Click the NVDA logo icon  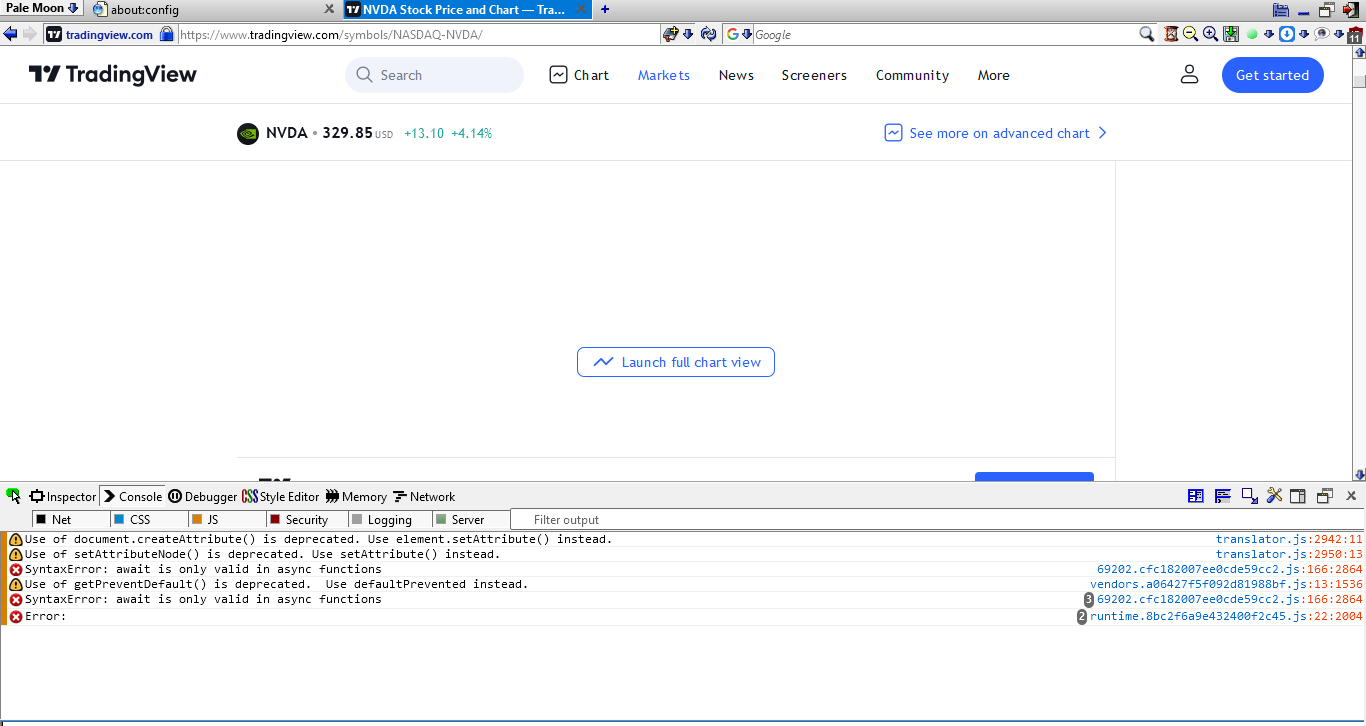point(248,133)
